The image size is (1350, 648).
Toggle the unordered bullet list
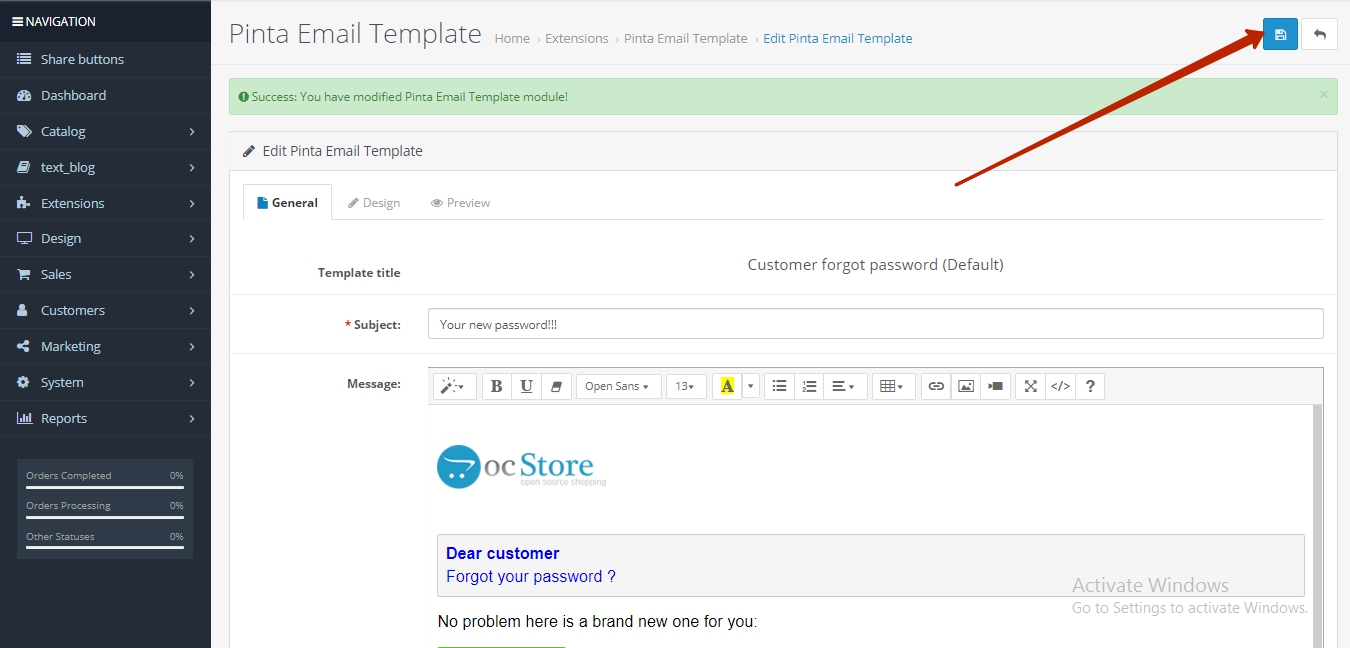coord(779,386)
